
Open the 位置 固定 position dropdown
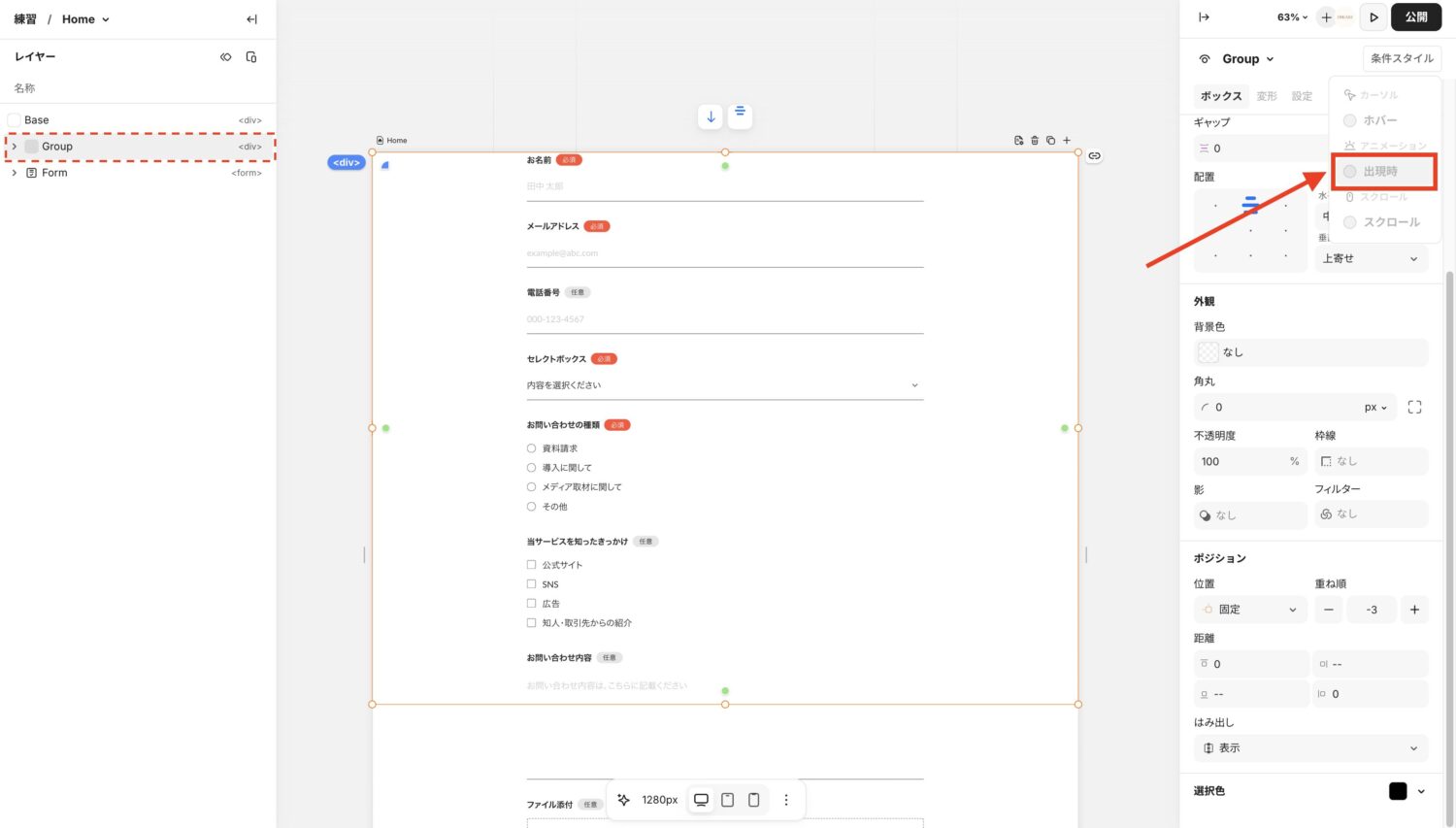click(x=1250, y=610)
